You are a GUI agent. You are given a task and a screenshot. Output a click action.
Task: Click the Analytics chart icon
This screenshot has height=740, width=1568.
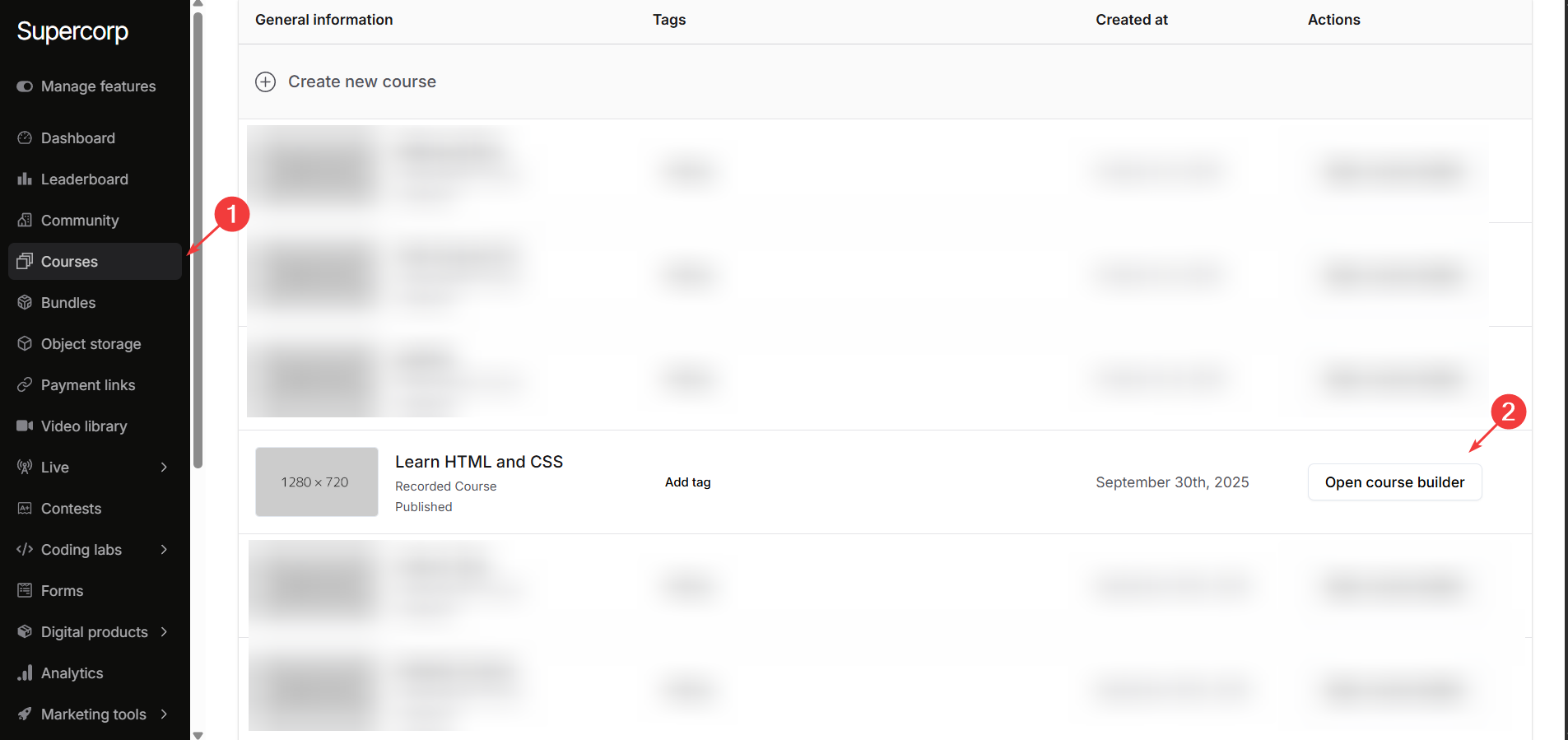point(25,673)
